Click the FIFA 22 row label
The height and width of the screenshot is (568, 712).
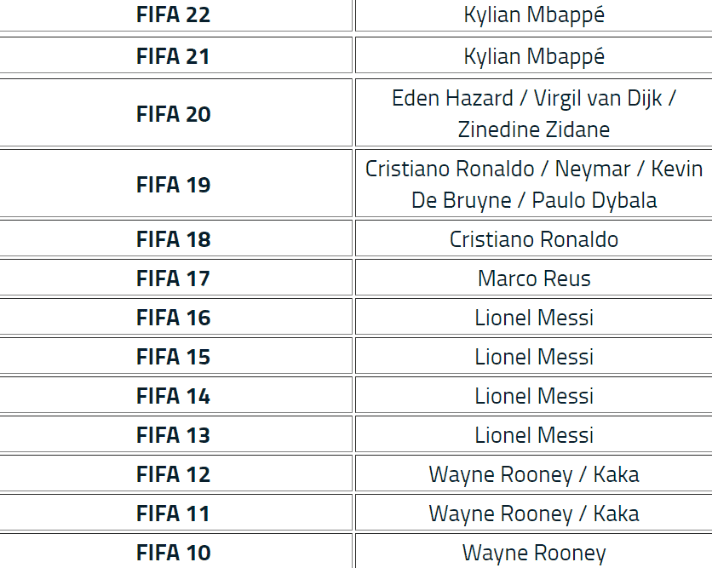(x=173, y=16)
